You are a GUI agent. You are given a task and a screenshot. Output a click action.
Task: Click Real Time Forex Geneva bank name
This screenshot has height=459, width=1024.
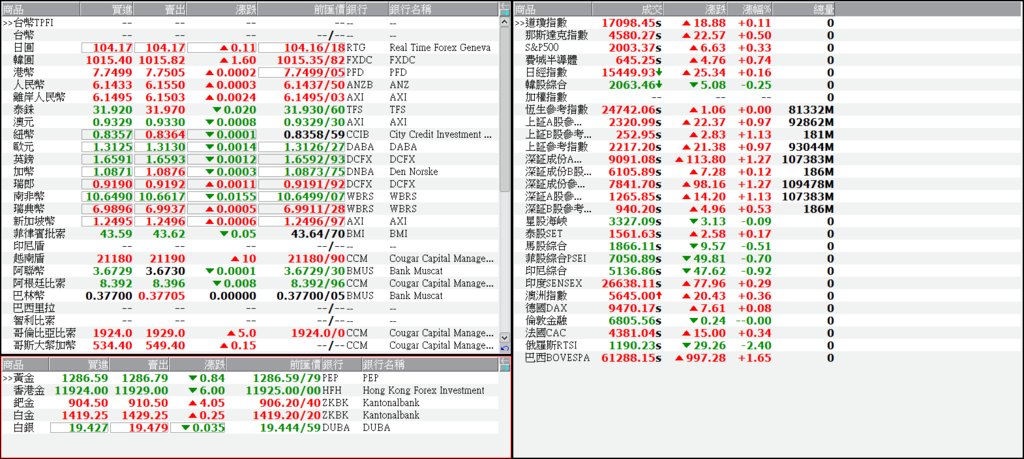point(440,48)
